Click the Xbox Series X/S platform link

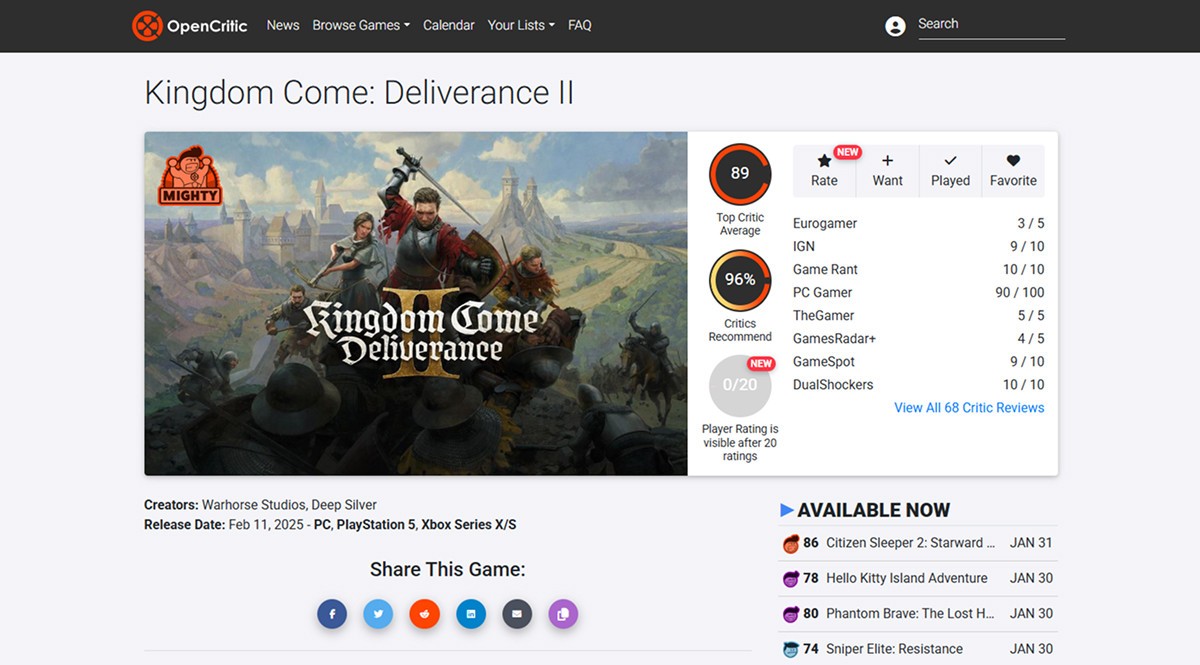[469, 525]
